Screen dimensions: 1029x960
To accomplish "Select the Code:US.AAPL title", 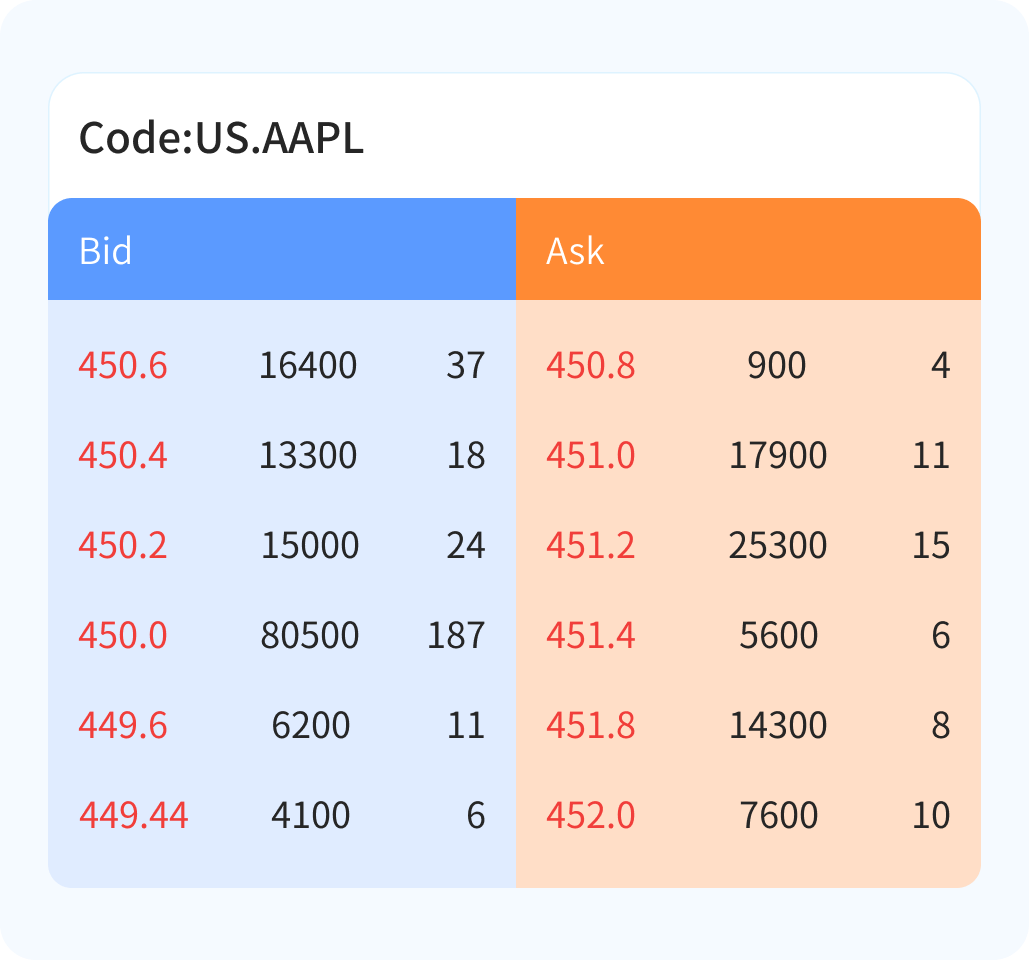I will coord(221,138).
